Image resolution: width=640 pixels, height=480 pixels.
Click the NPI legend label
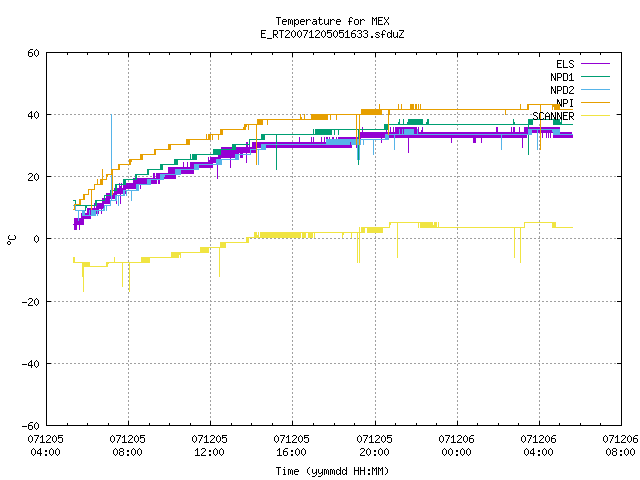tap(565, 103)
